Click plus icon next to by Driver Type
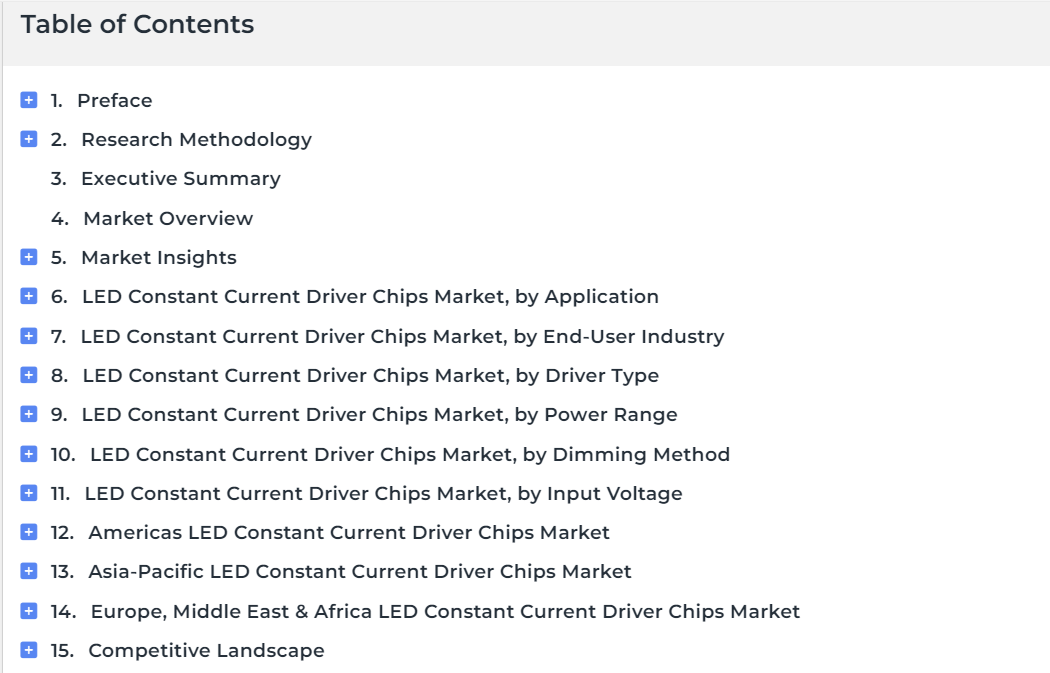The width and height of the screenshot is (1050, 673). tap(29, 374)
